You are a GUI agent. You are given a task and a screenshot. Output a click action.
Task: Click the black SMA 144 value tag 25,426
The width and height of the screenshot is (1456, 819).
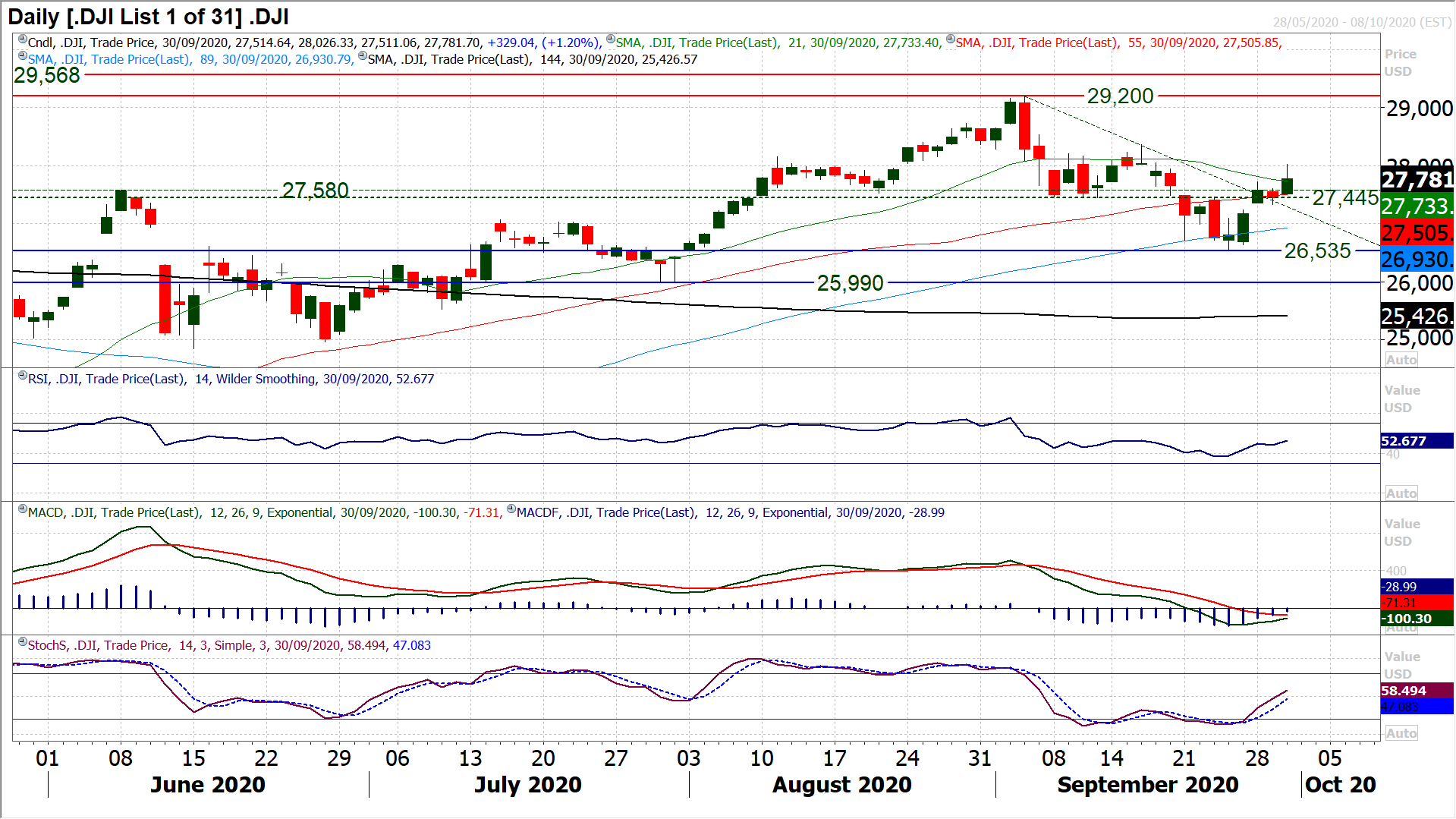point(1417,316)
